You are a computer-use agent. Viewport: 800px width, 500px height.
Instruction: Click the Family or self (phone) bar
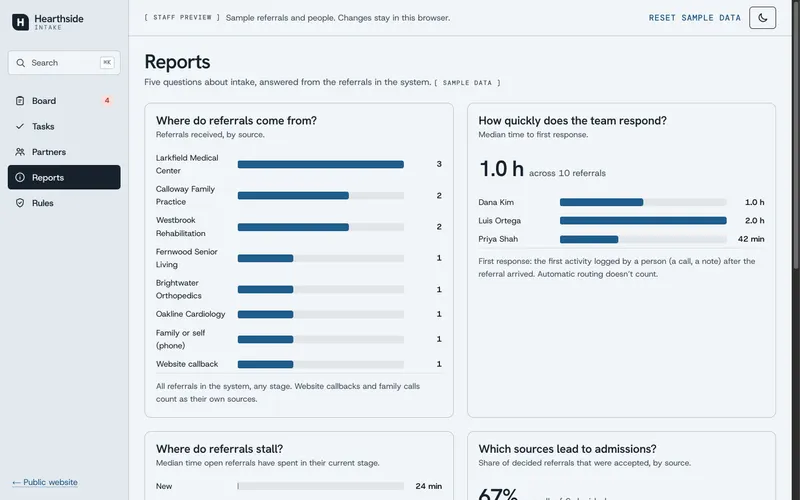click(320, 339)
